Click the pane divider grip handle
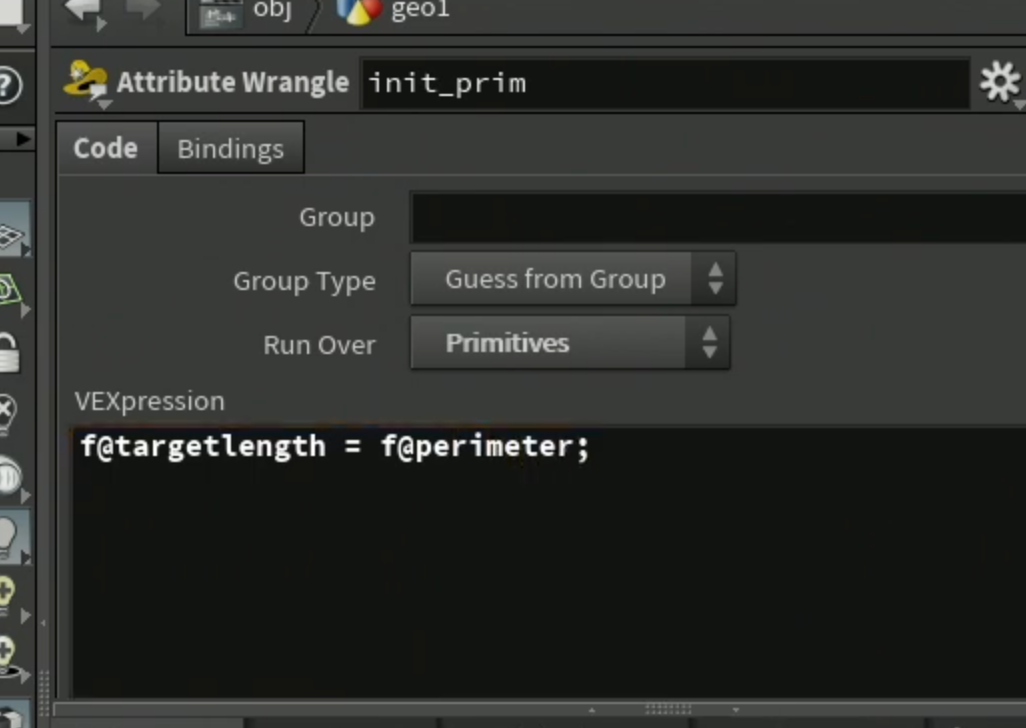 click(667, 709)
